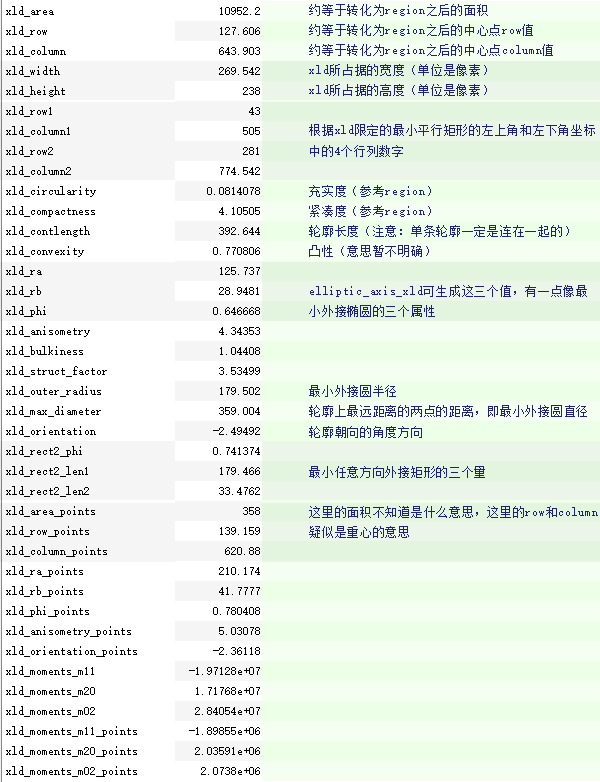Select the xld_row_points label
Screen dimensions: 600x782
pos(47,531)
